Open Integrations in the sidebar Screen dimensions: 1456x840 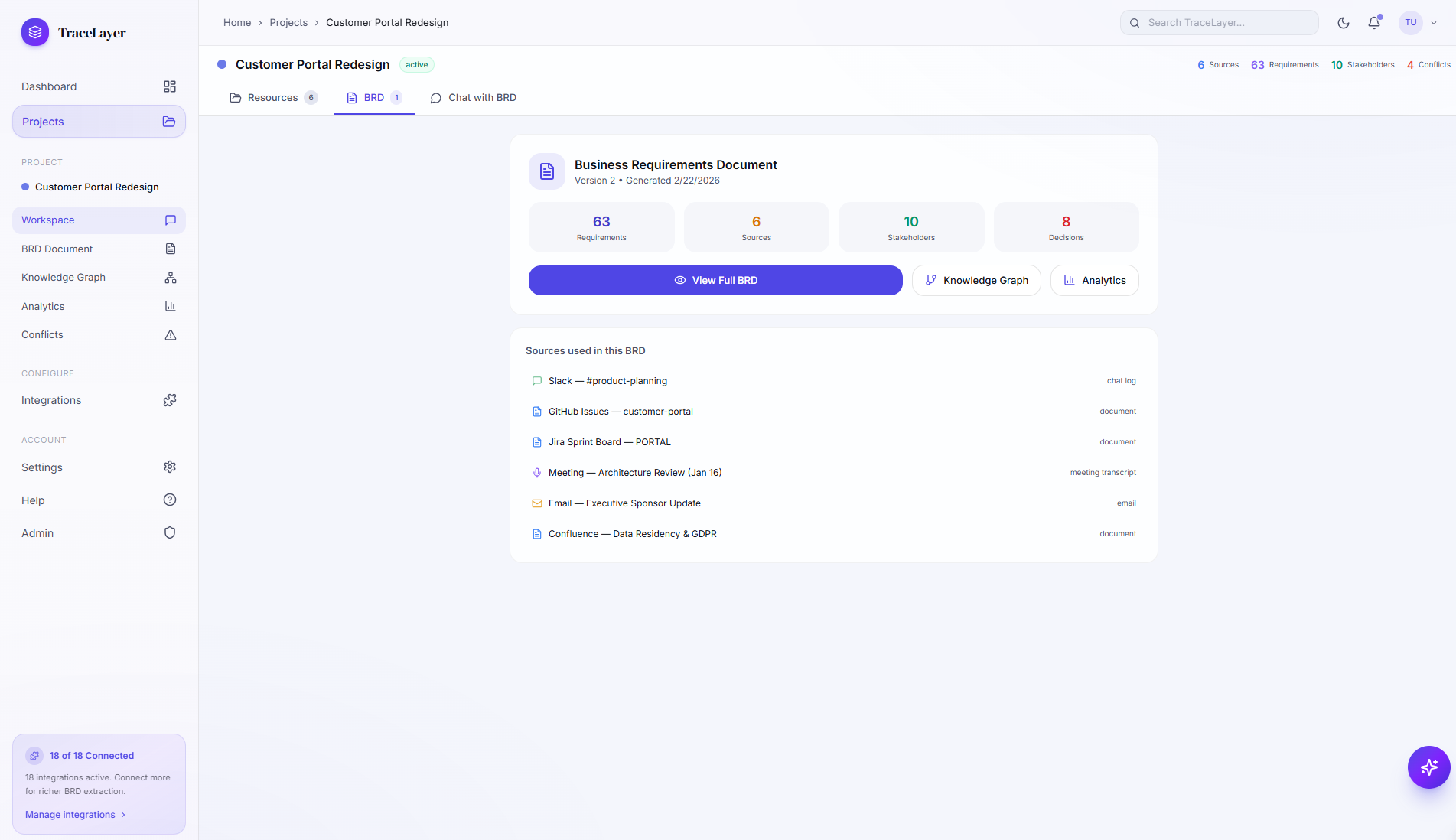[99, 400]
